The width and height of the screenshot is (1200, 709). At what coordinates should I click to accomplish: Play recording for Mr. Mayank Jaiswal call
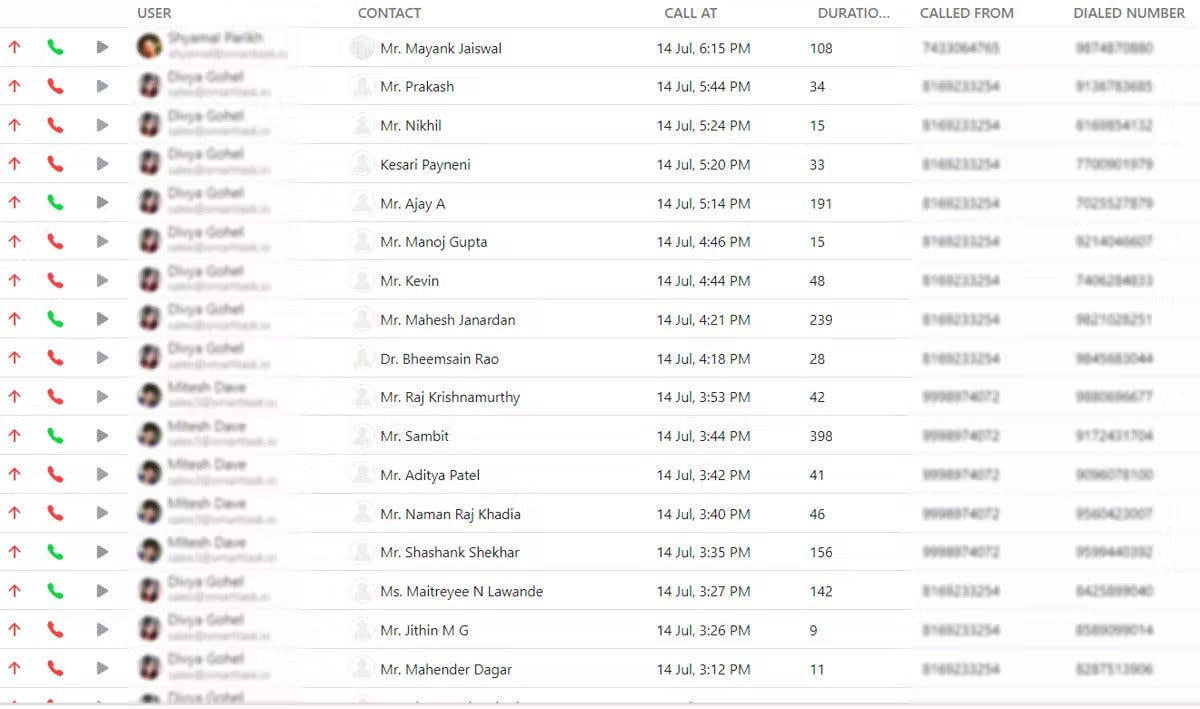click(102, 47)
